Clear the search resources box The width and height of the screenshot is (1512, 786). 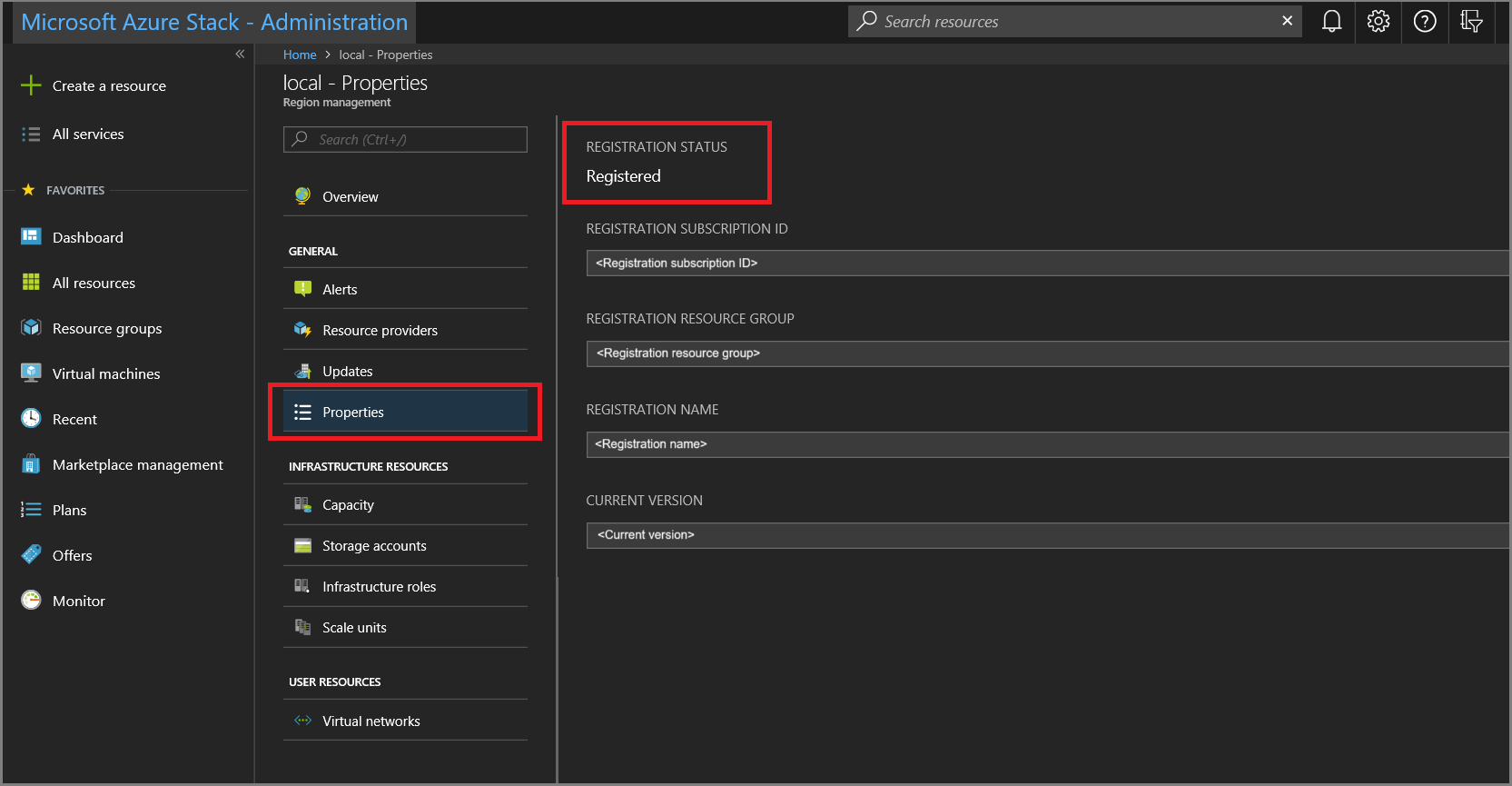(1287, 21)
